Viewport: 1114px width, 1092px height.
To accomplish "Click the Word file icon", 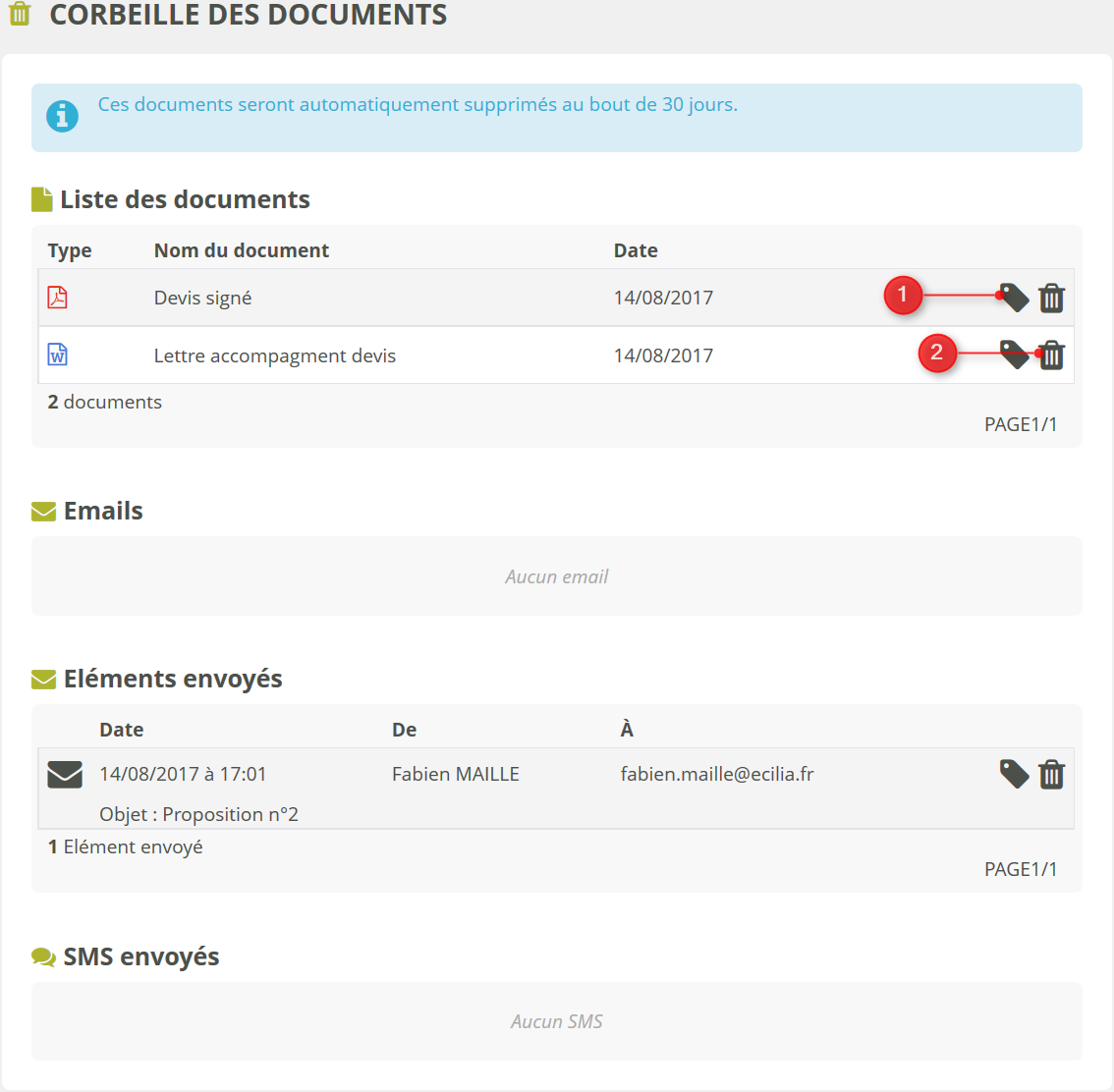I will pyautogui.click(x=58, y=355).
